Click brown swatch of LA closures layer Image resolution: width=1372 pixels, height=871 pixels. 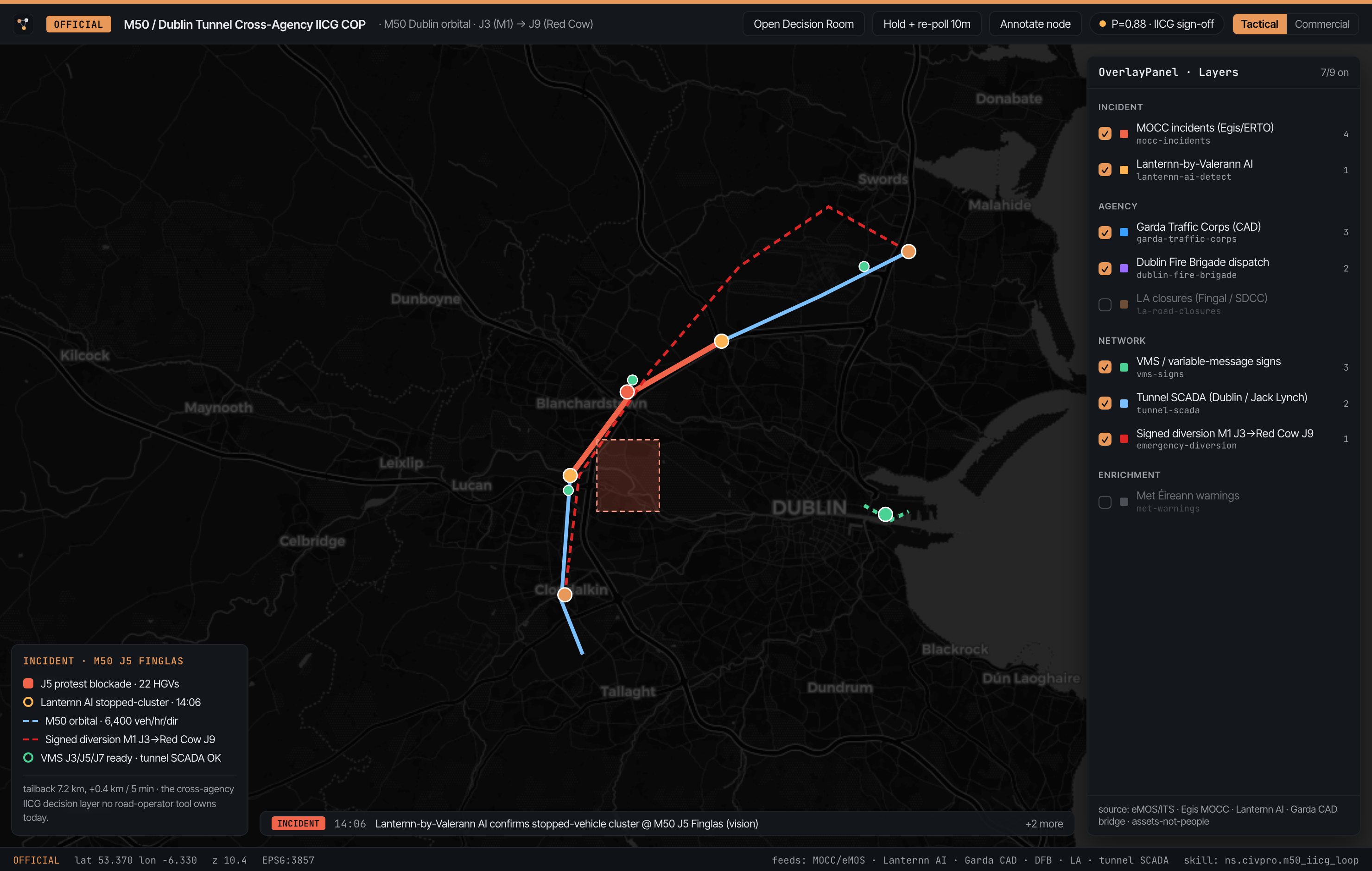(x=1124, y=305)
